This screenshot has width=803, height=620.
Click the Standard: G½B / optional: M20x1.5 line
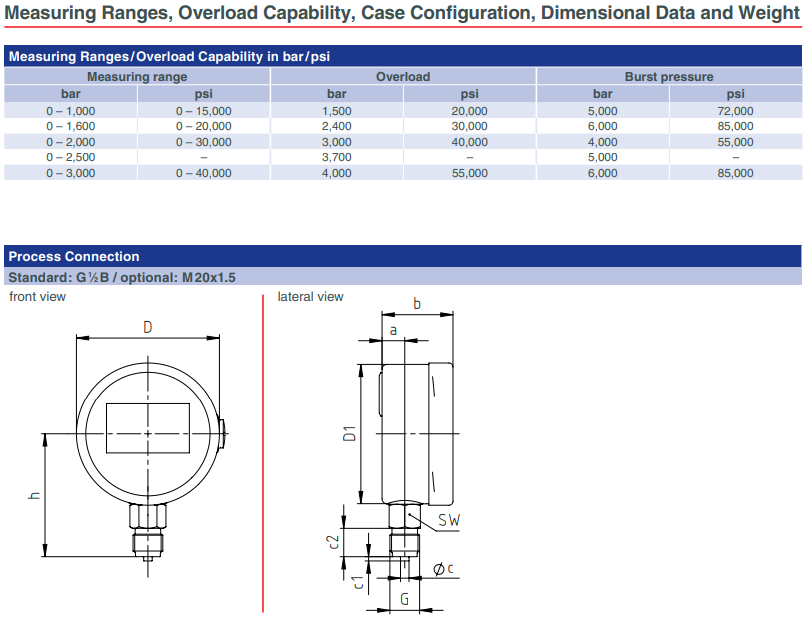tap(122, 278)
